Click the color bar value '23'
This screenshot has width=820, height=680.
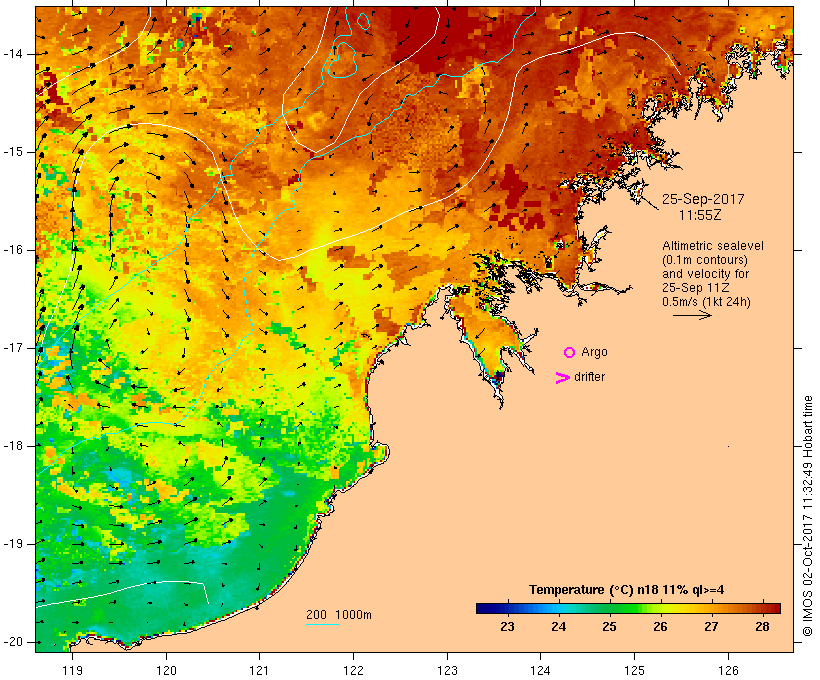tap(507, 626)
